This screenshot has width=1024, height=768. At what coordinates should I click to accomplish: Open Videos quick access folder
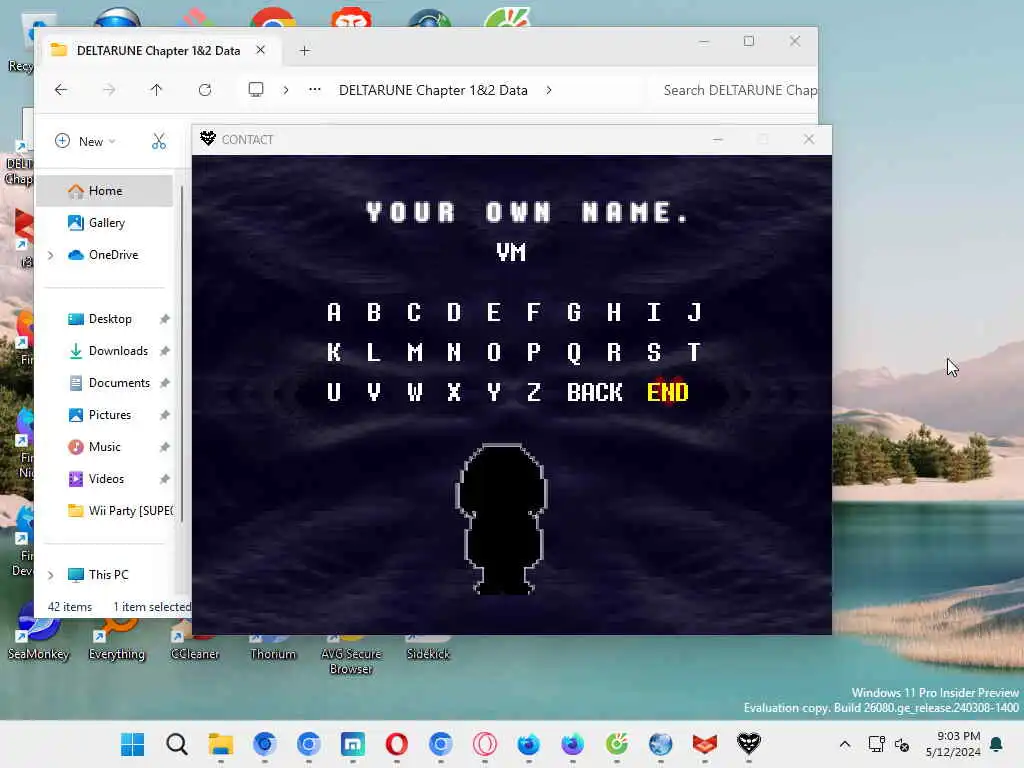(105, 479)
